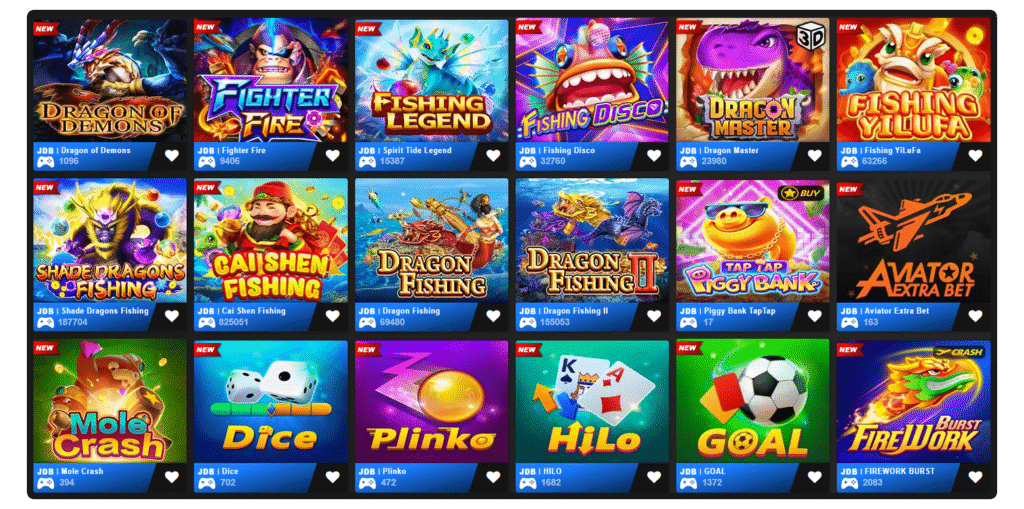Open the Dice game thumbnail
The height and width of the screenshot is (509, 1024).
tap(271, 402)
